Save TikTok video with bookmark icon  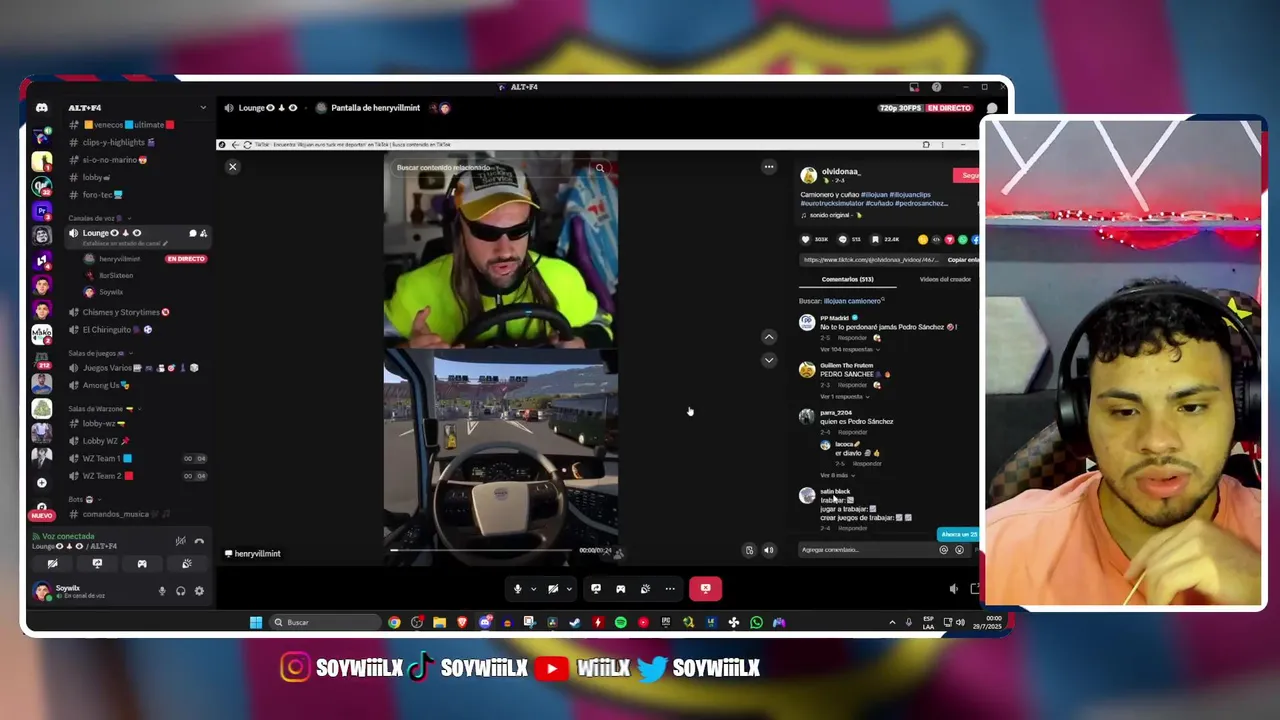tap(875, 240)
